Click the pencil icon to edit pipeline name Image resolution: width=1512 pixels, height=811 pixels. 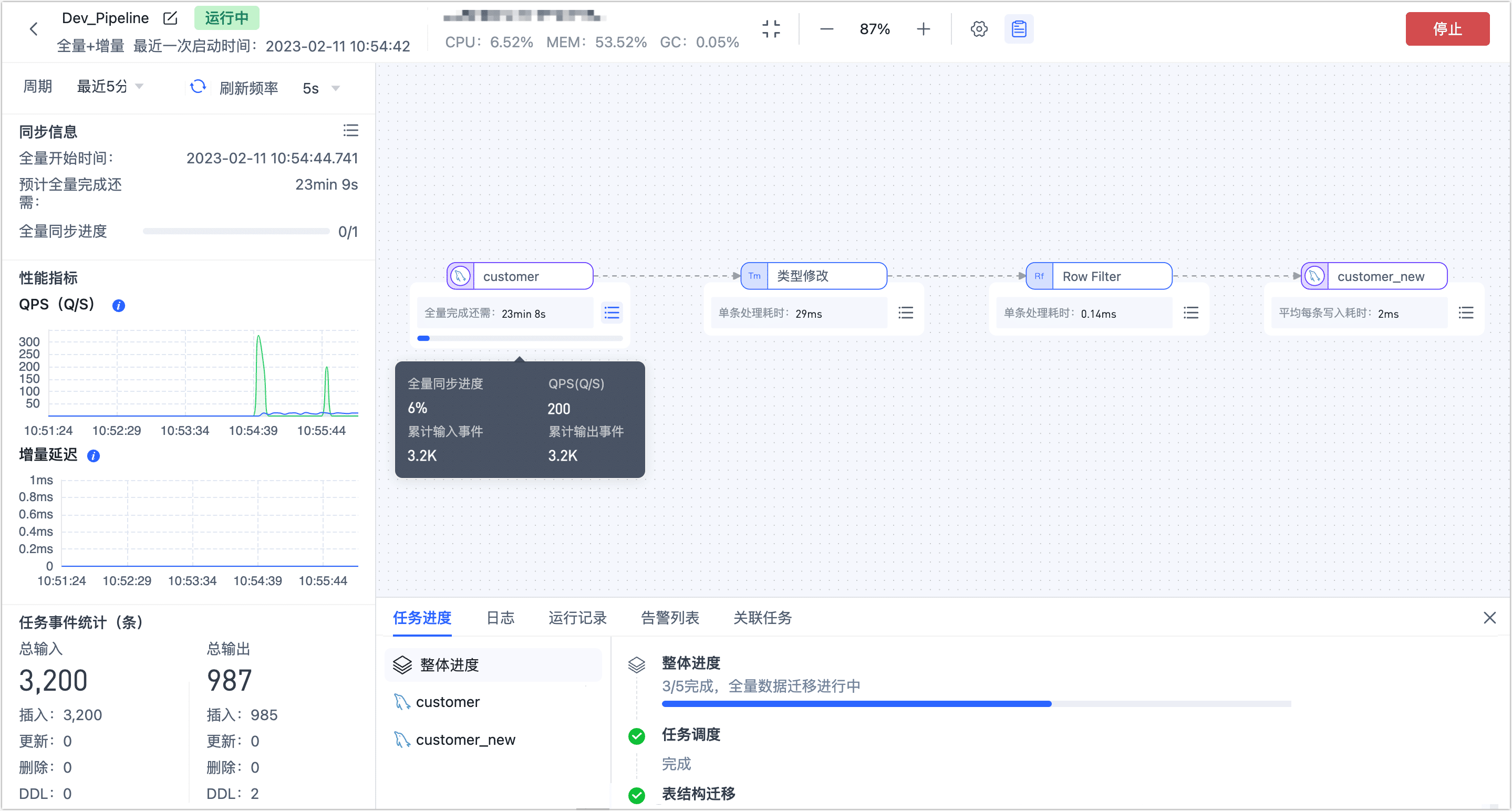pos(170,18)
